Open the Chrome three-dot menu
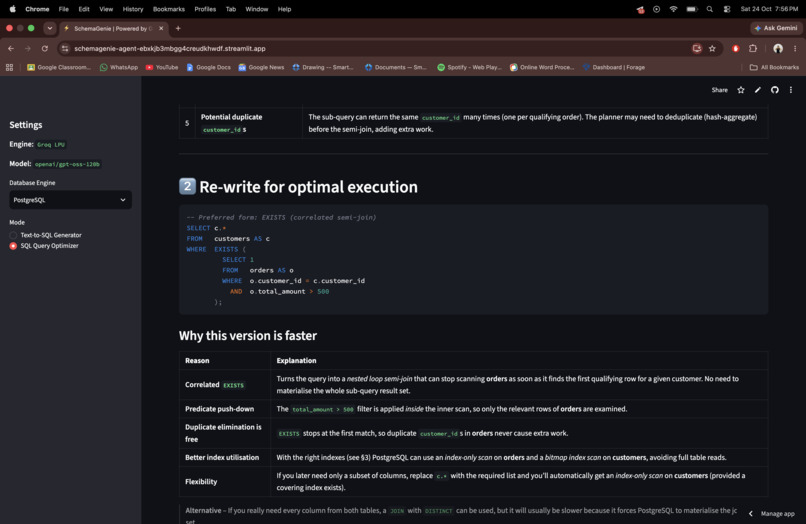 click(795, 48)
